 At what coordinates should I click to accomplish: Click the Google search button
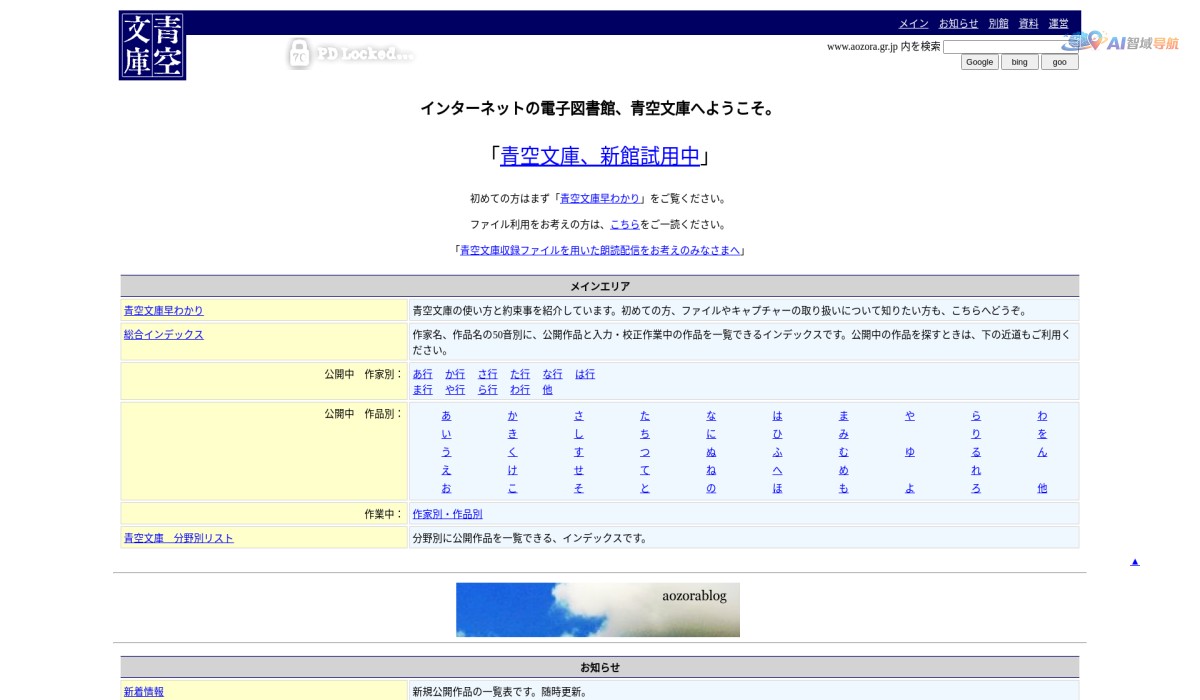coord(979,61)
